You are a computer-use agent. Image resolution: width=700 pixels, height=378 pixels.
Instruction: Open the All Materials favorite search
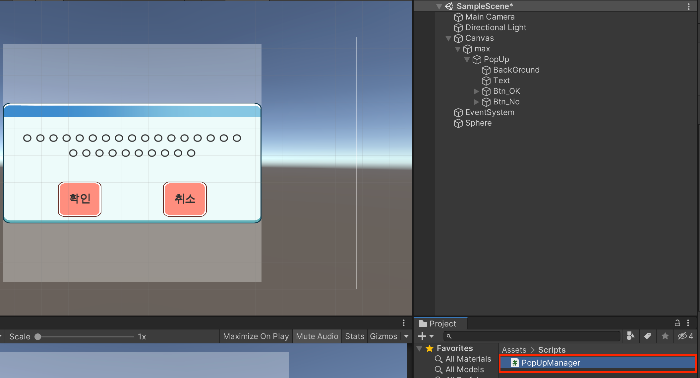click(468, 359)
